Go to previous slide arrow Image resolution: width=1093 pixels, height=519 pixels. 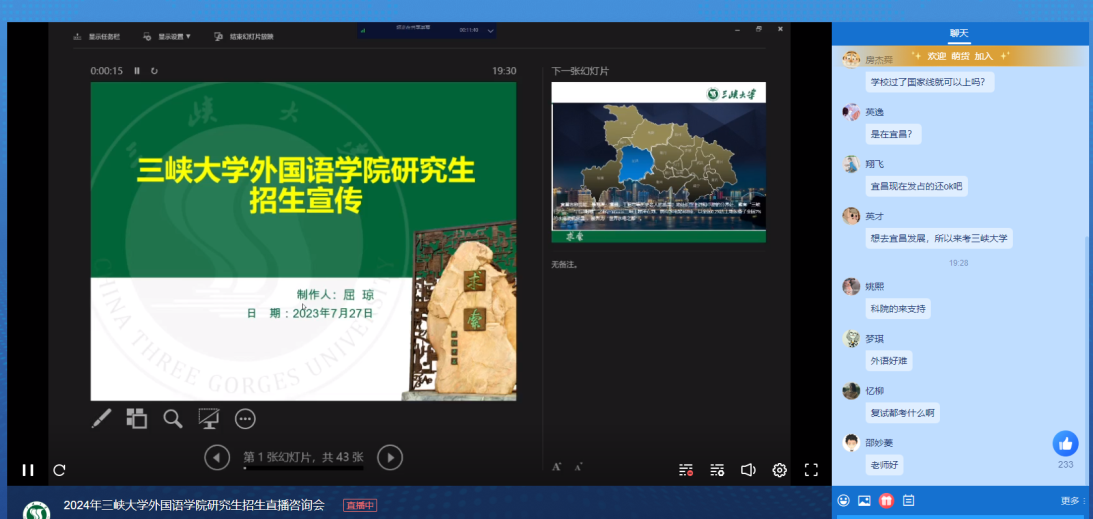click(217, 458)
